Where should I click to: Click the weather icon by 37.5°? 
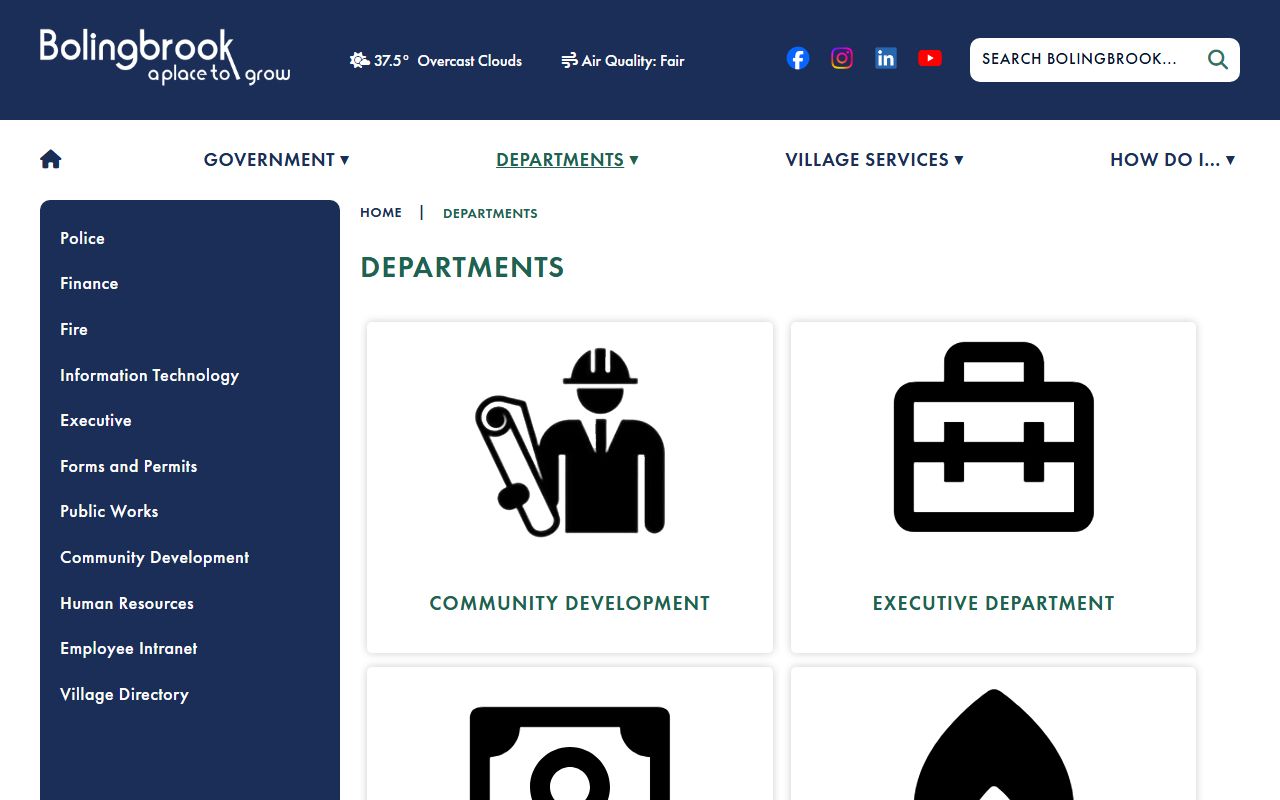[360, 60]
